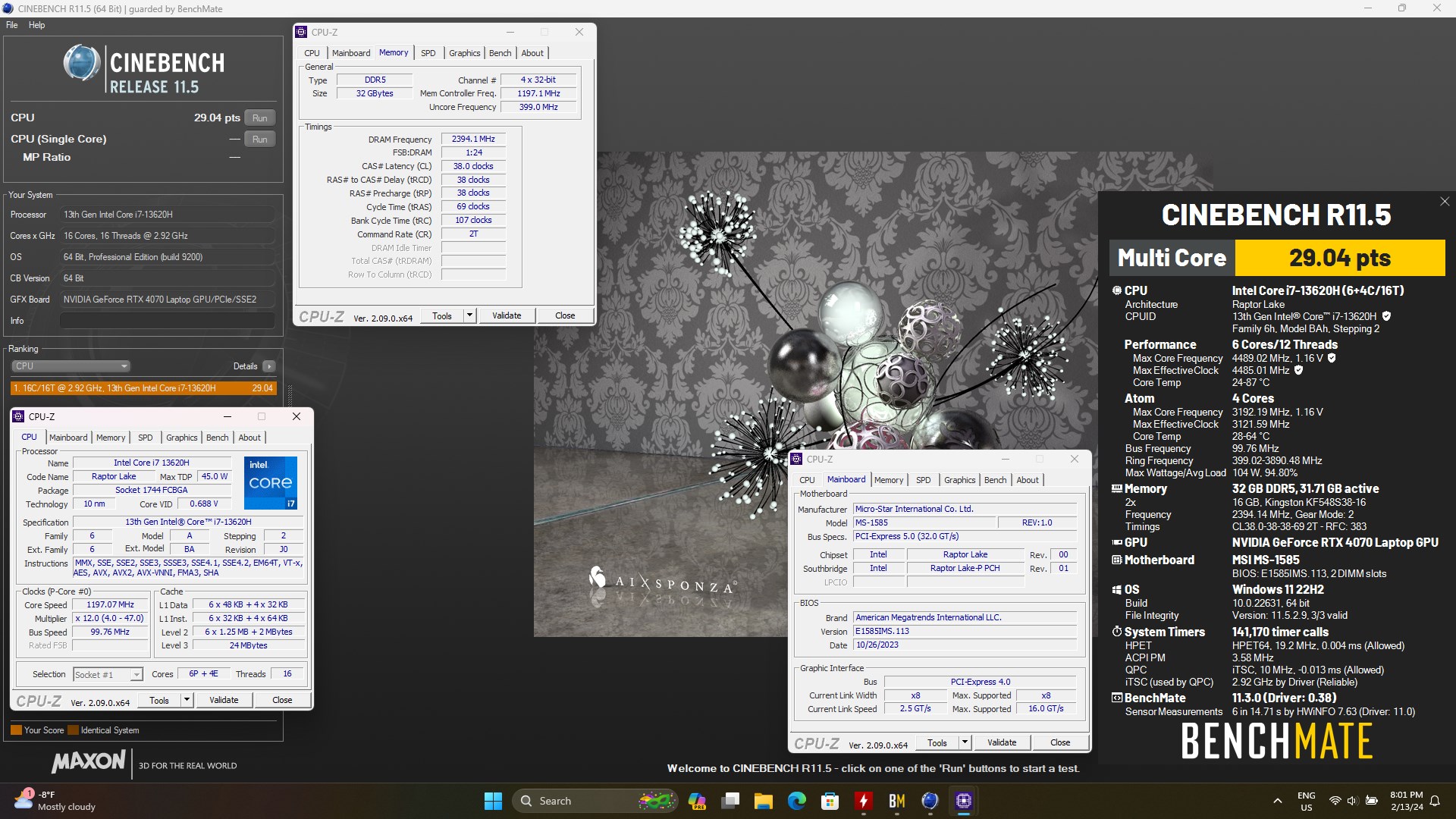
Task: Close the BenchMate result overlay
Action: [1445, 202]
